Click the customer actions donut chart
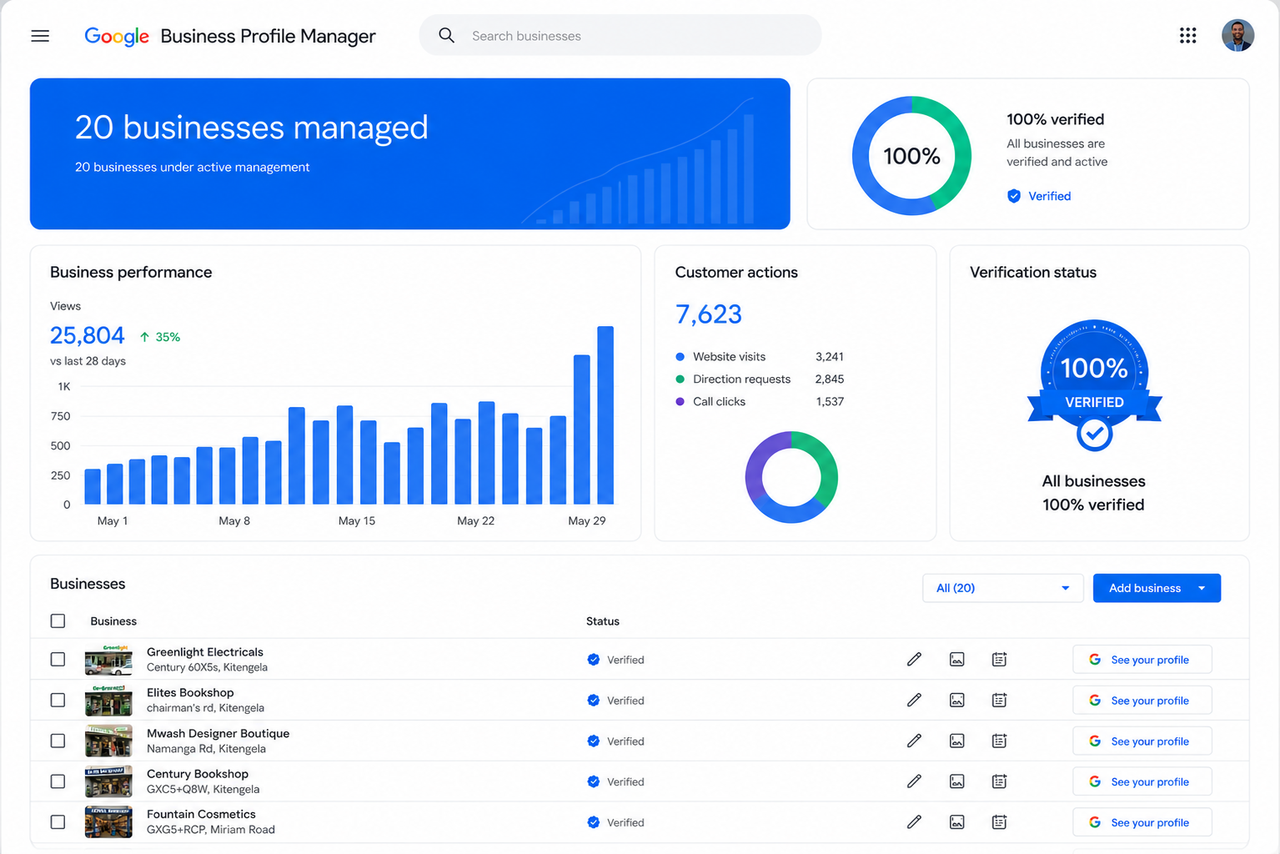The height and width of the screenshot is (854, 1280). [x=791, y=477]
